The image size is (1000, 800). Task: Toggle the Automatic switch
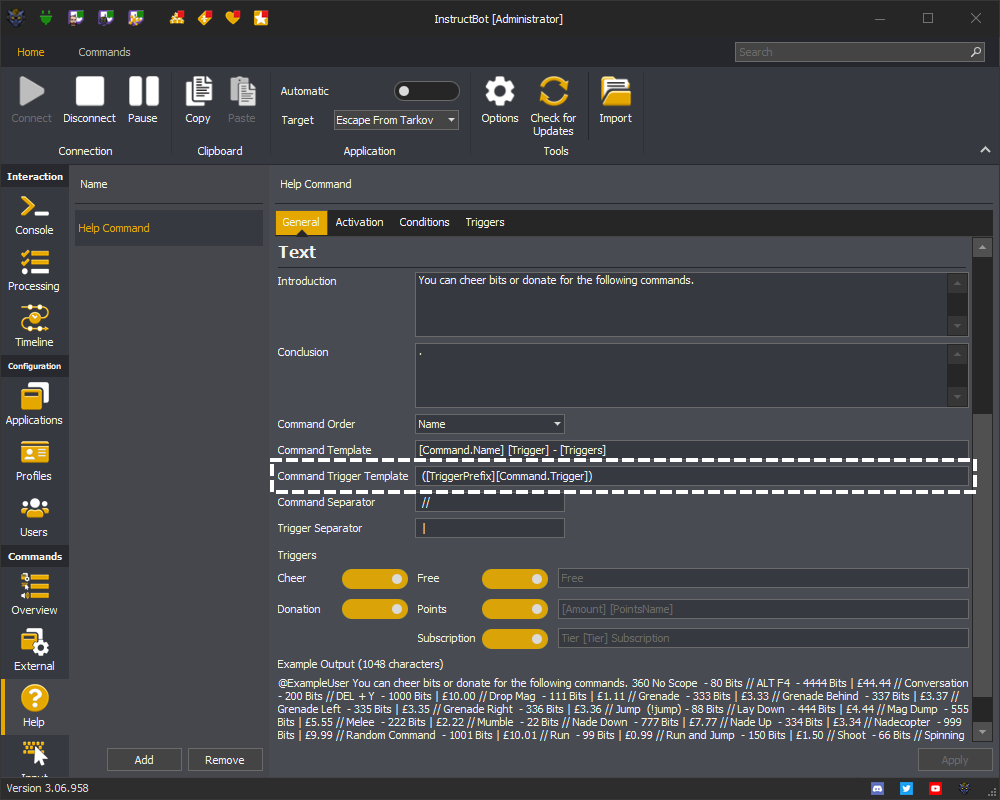coord(426,91)
